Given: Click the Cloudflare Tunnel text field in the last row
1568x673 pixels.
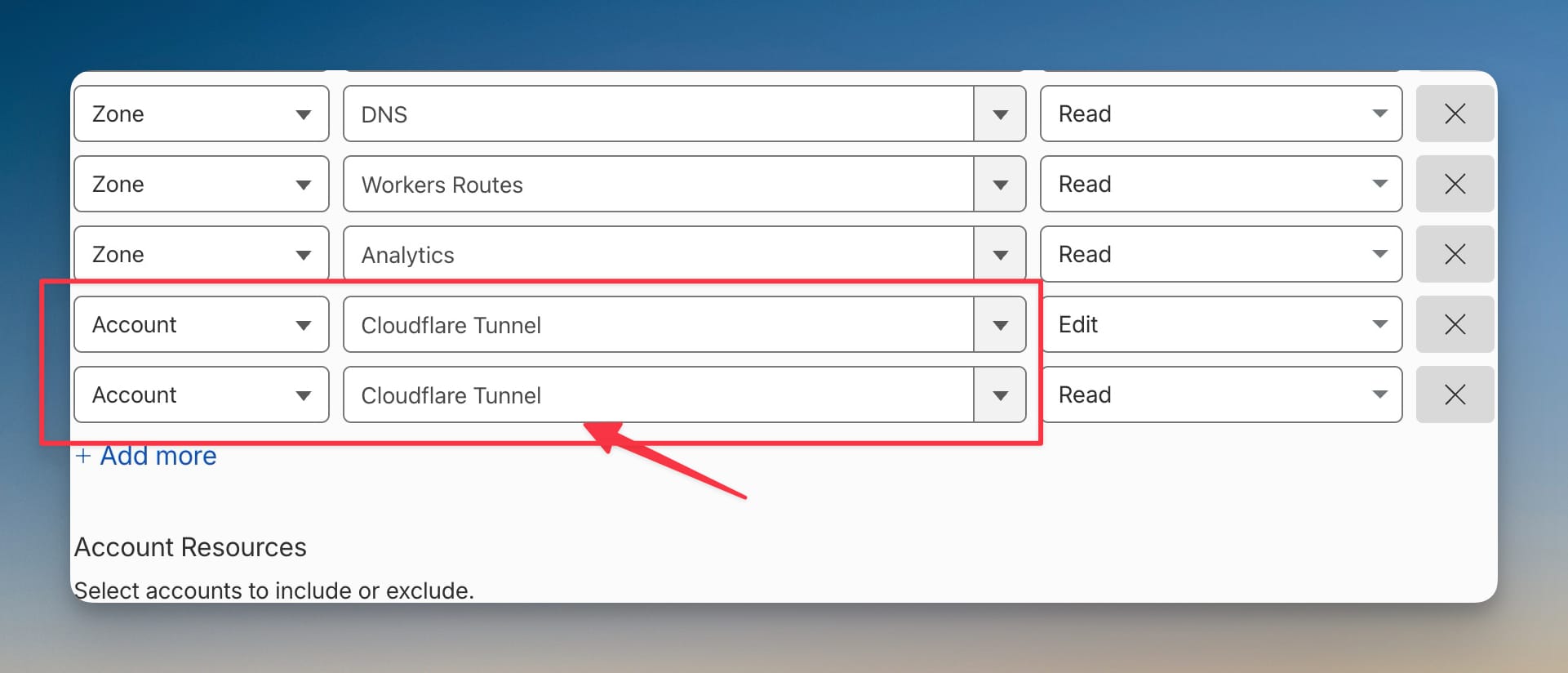Looking at the screenshot, I should [659, 394].
